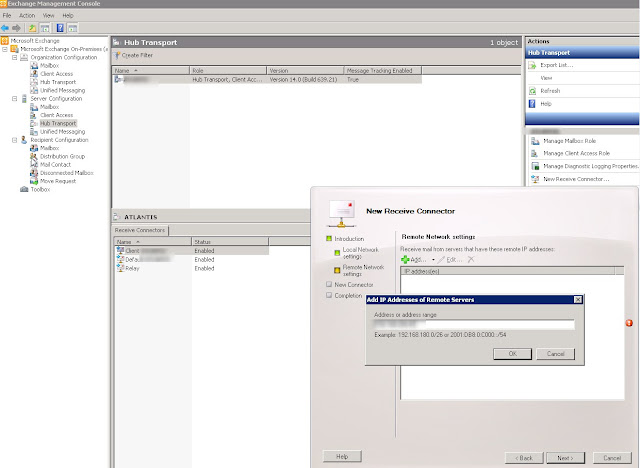
Task: Collapse the Microsoft Exchange On-Premises node
Action: 5,49
